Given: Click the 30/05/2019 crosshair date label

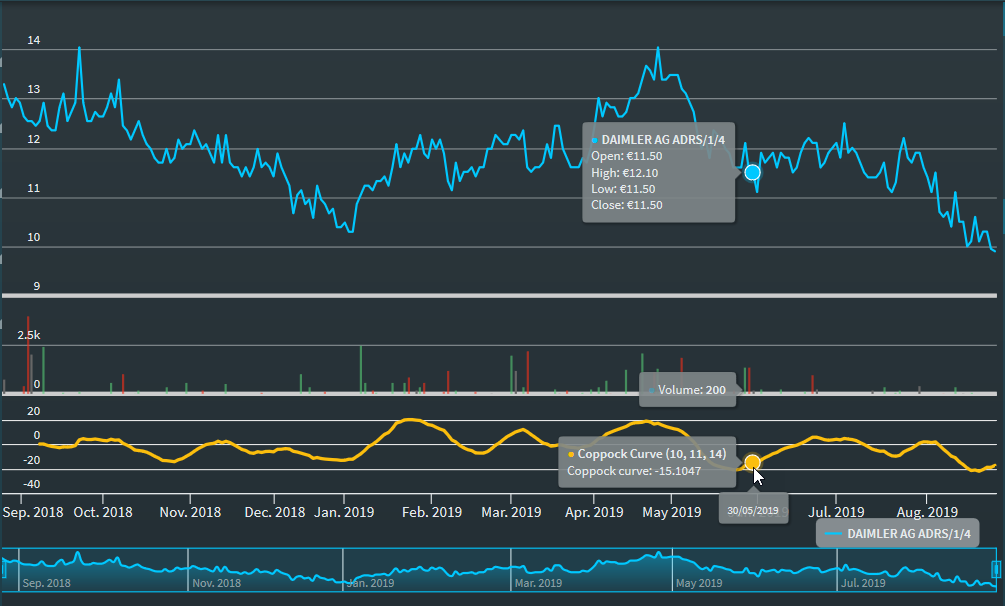Looking at the screenshot, I should [x=753, y=509].
